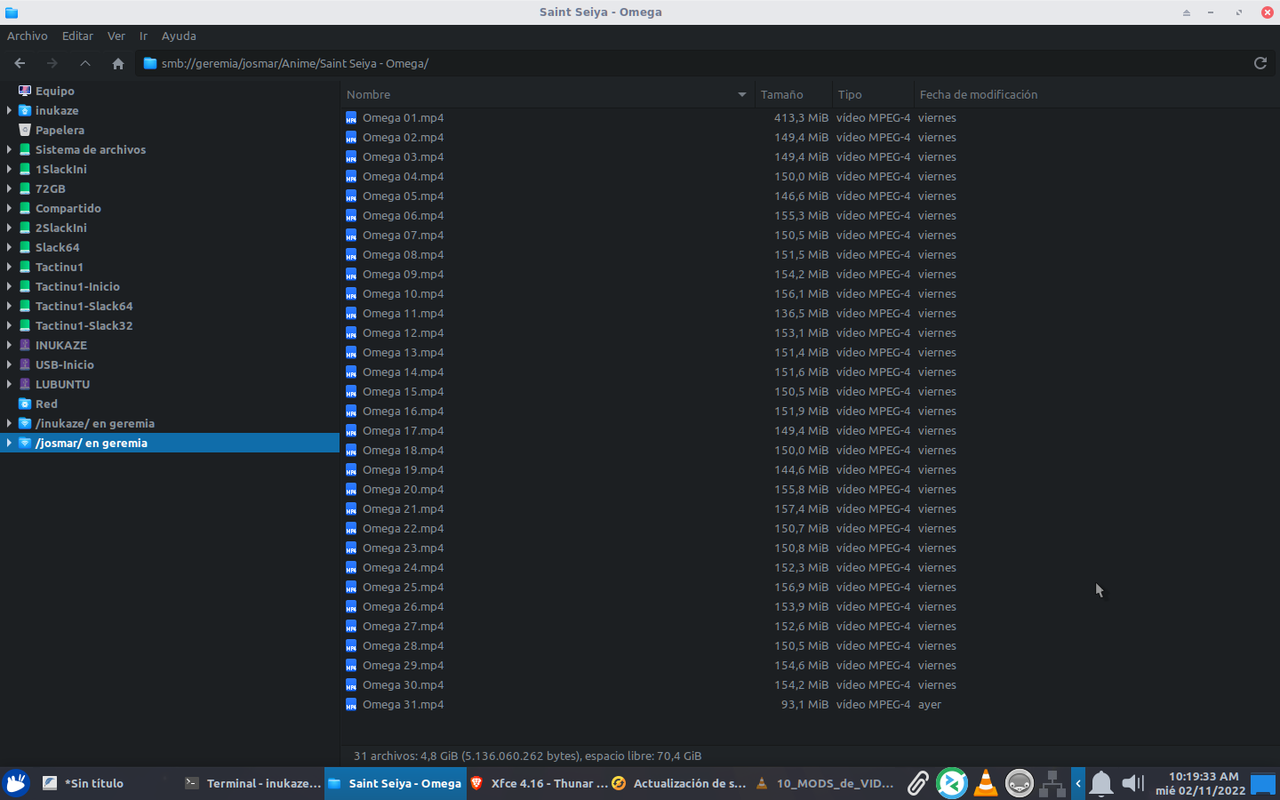The height and width of the screenshot is (800, 1280).
Task: Switch to Xfce 4.16 - Thunar browser window
Action: (x=538, y=783)
